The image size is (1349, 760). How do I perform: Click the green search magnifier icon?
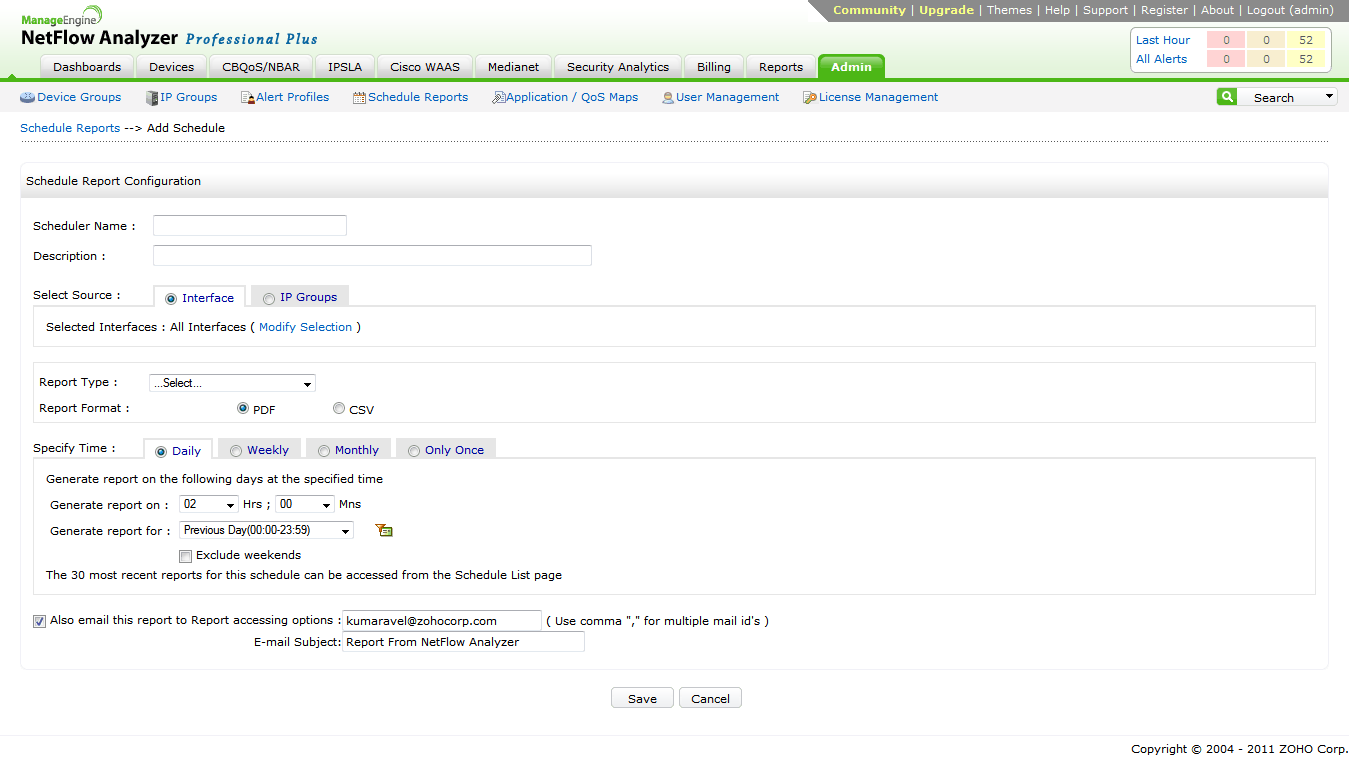coord(1227,97)
